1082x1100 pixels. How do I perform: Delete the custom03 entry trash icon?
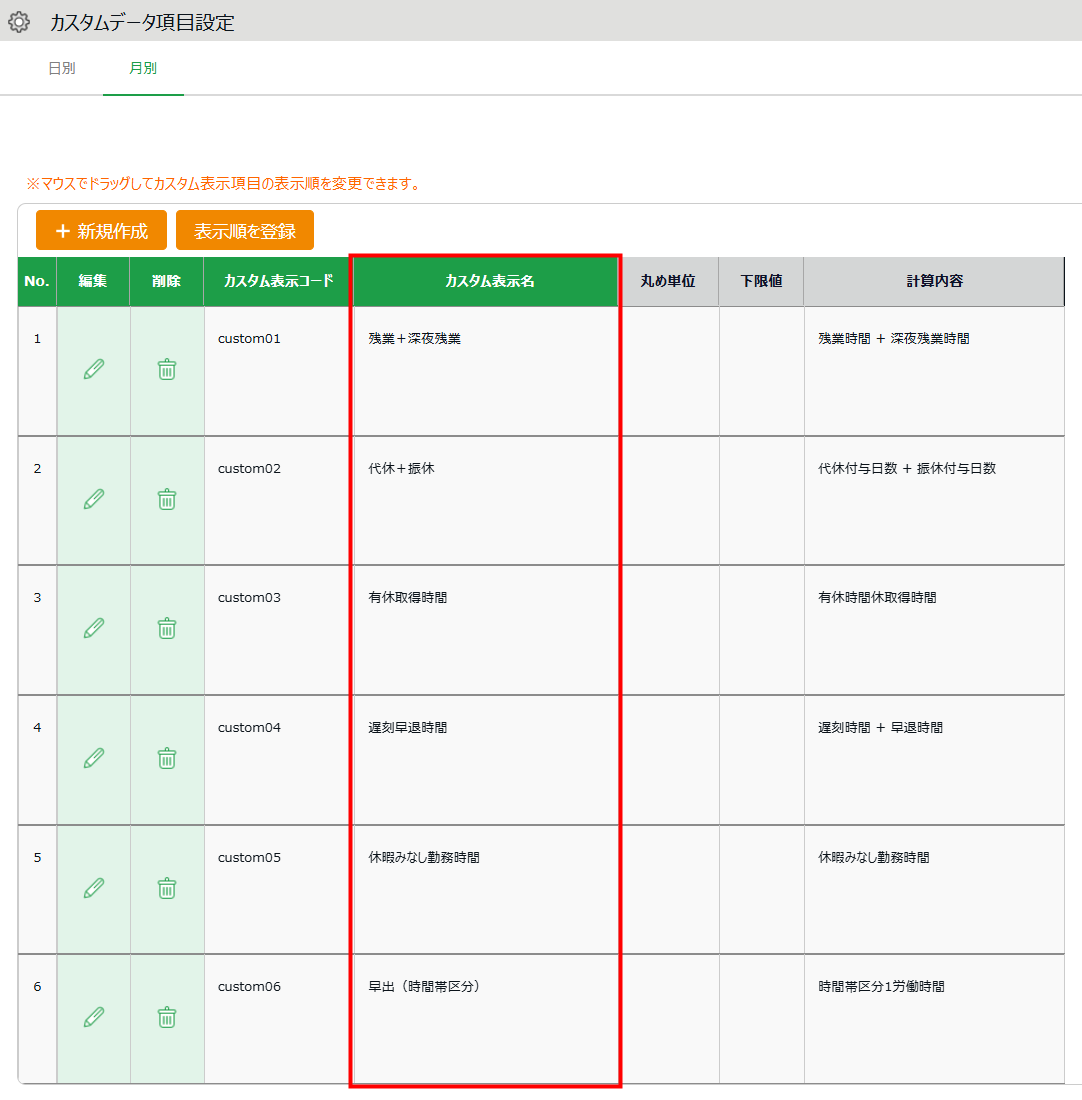(x=167, y=628)
